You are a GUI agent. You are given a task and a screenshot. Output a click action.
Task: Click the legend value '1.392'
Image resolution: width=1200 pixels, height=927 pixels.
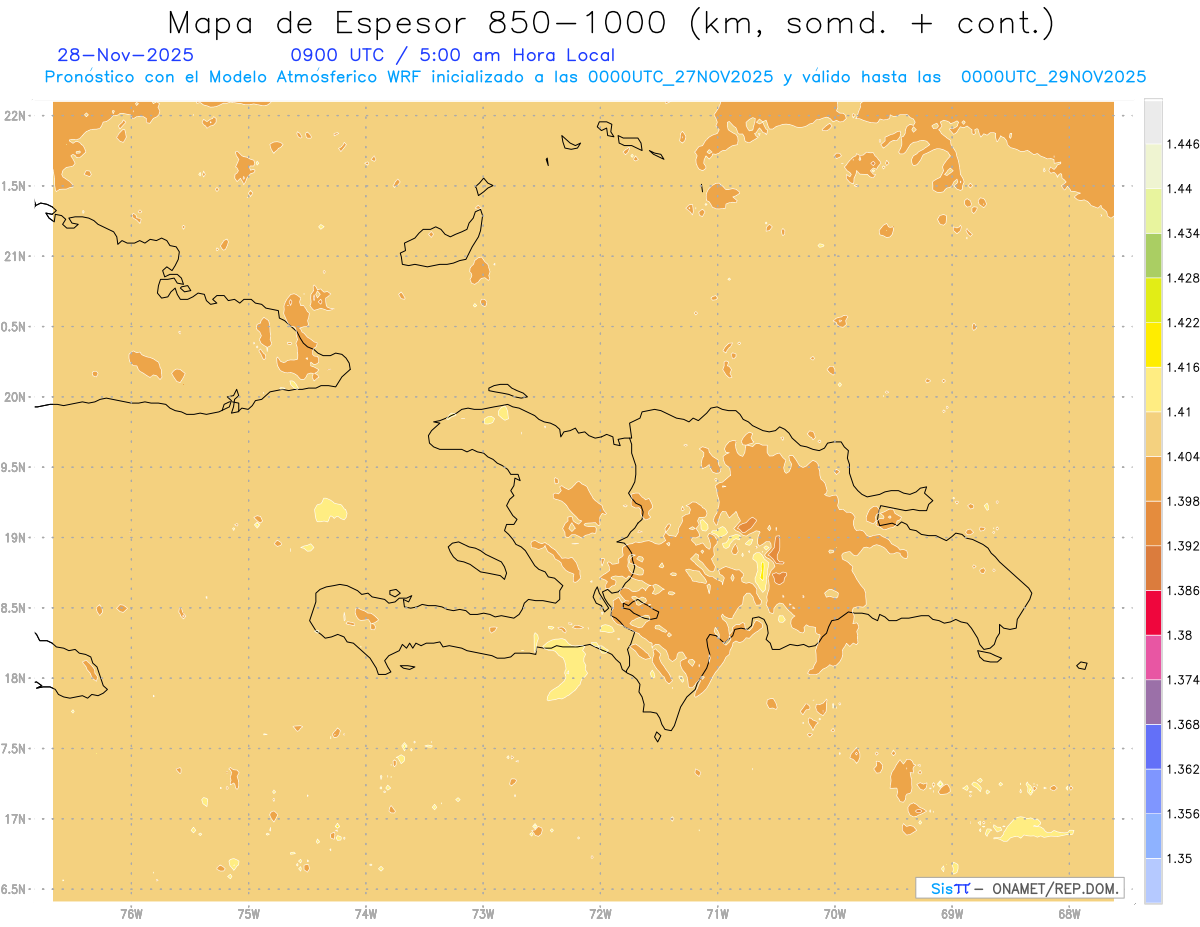point(1183,546)
